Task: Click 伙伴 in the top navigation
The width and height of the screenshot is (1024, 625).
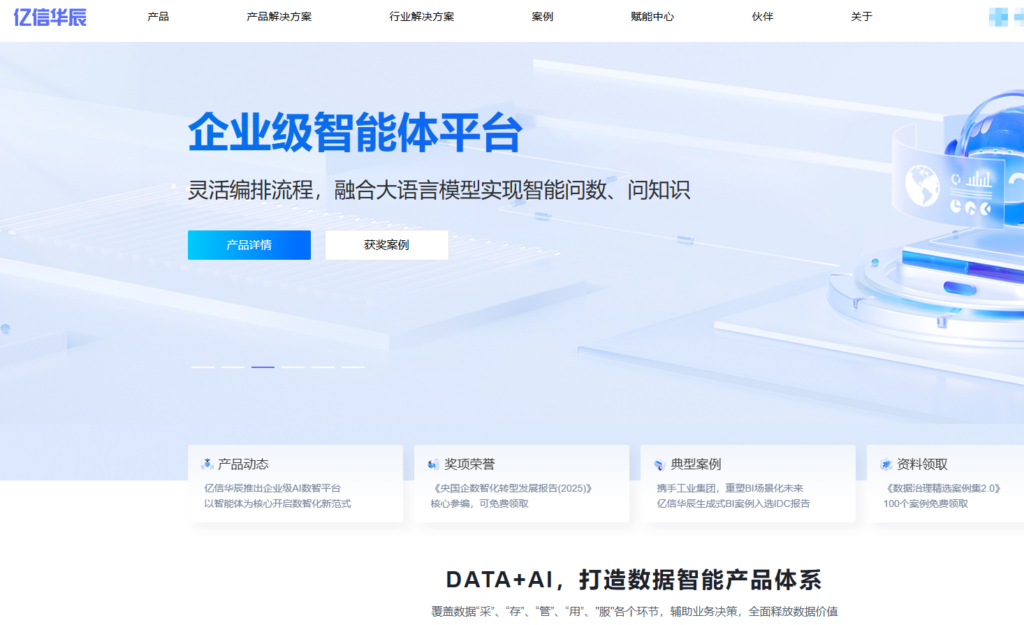Action: click(x=764, y=17)
